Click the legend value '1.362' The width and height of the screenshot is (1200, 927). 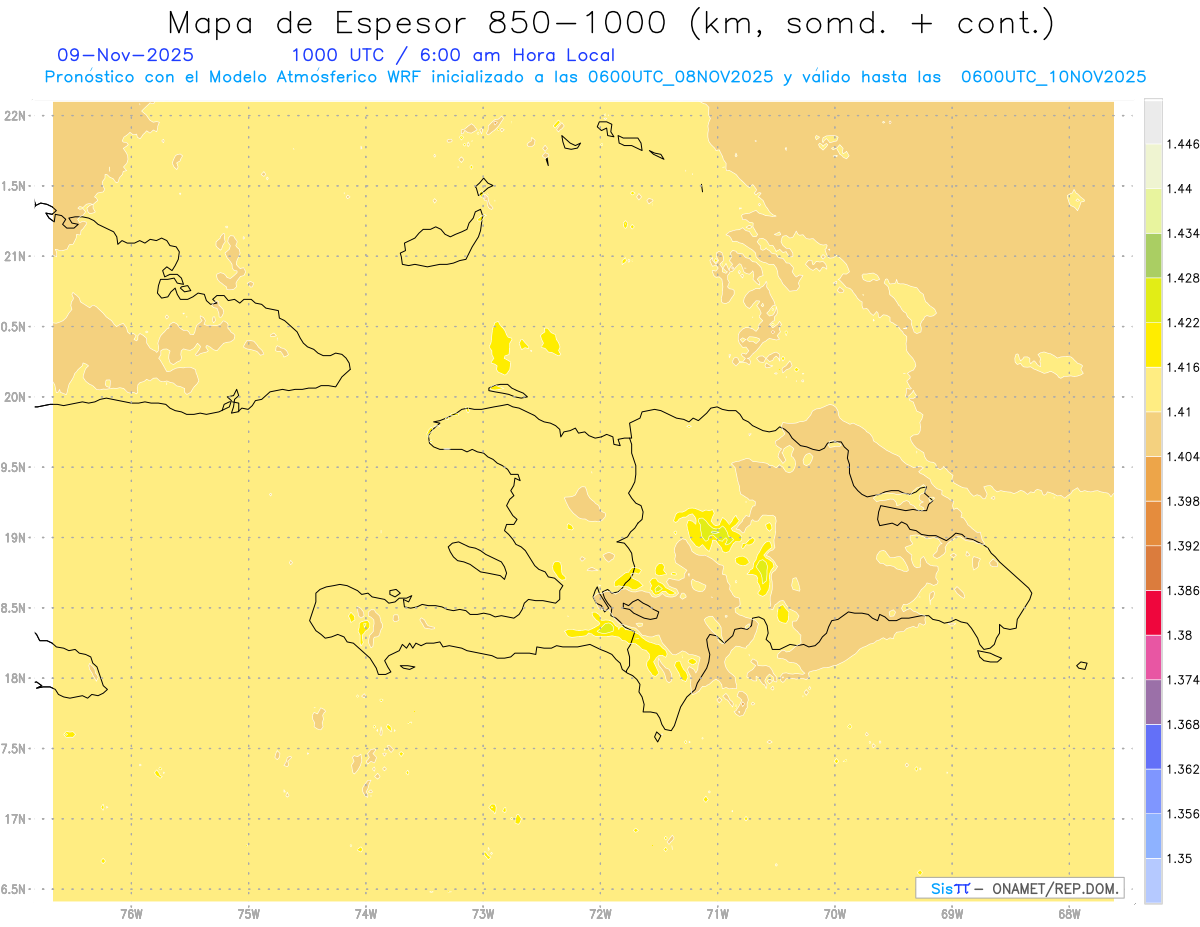point(1183,769)
